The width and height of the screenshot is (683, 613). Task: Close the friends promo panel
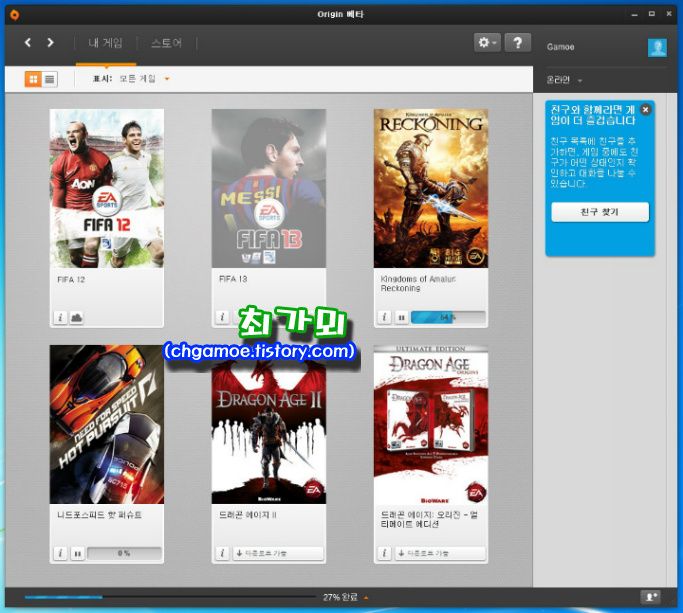(x=646, y=110)
